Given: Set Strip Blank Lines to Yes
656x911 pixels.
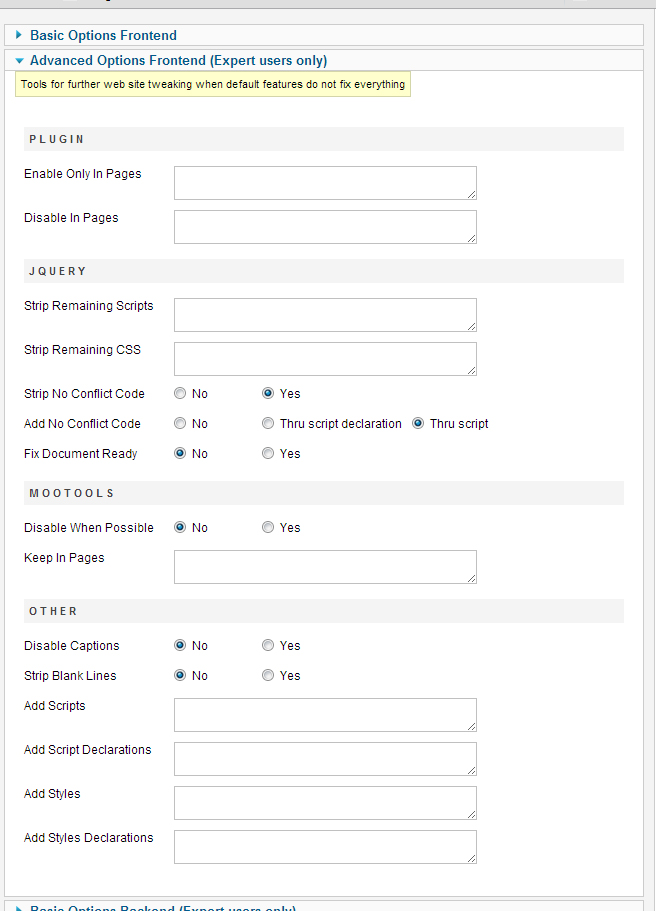Looking at the screenshot, I should [268, 676].
